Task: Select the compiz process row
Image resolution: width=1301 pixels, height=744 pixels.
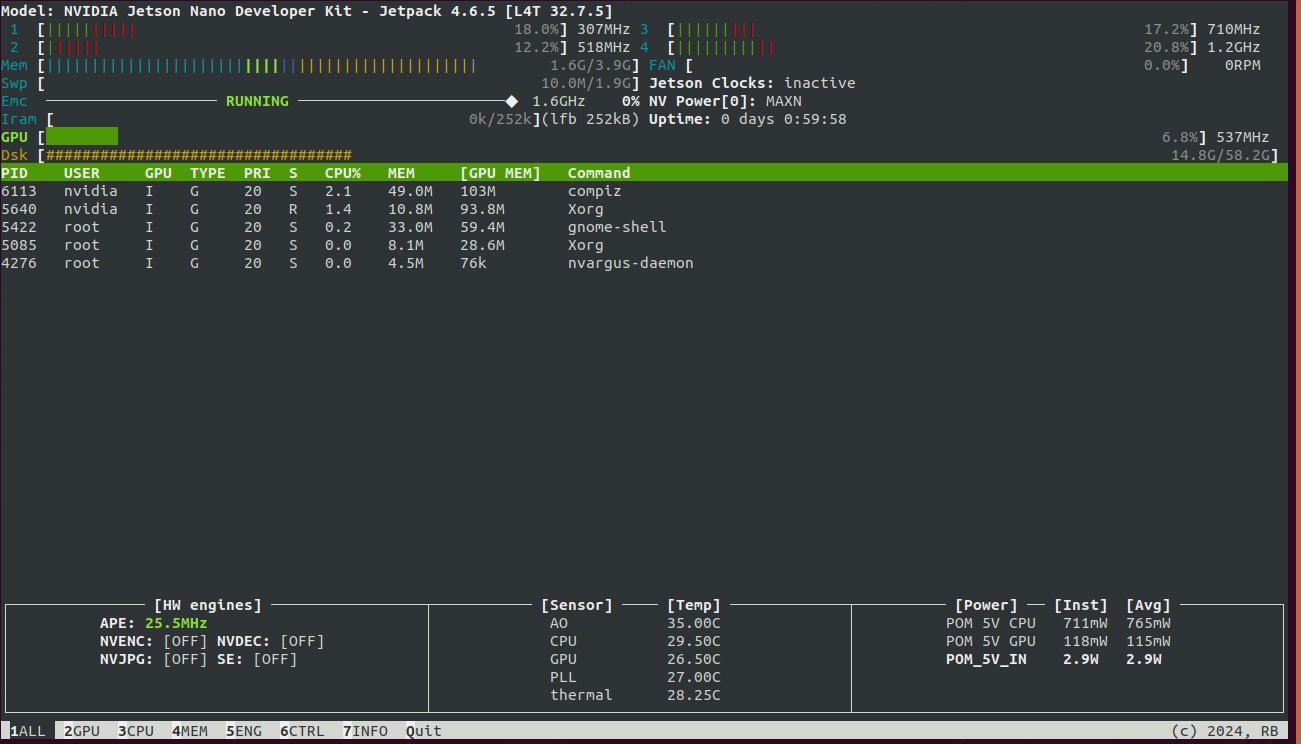Action: (594, 191)
